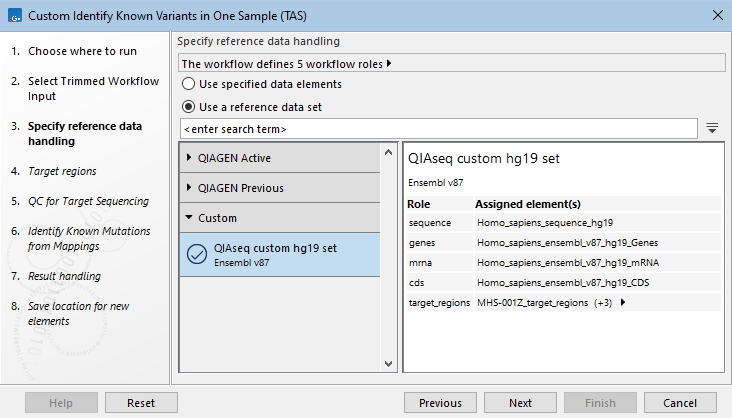Close the workflow dialog window
Image resolution: width=732 pixels, height=418 pixels.
715,14
